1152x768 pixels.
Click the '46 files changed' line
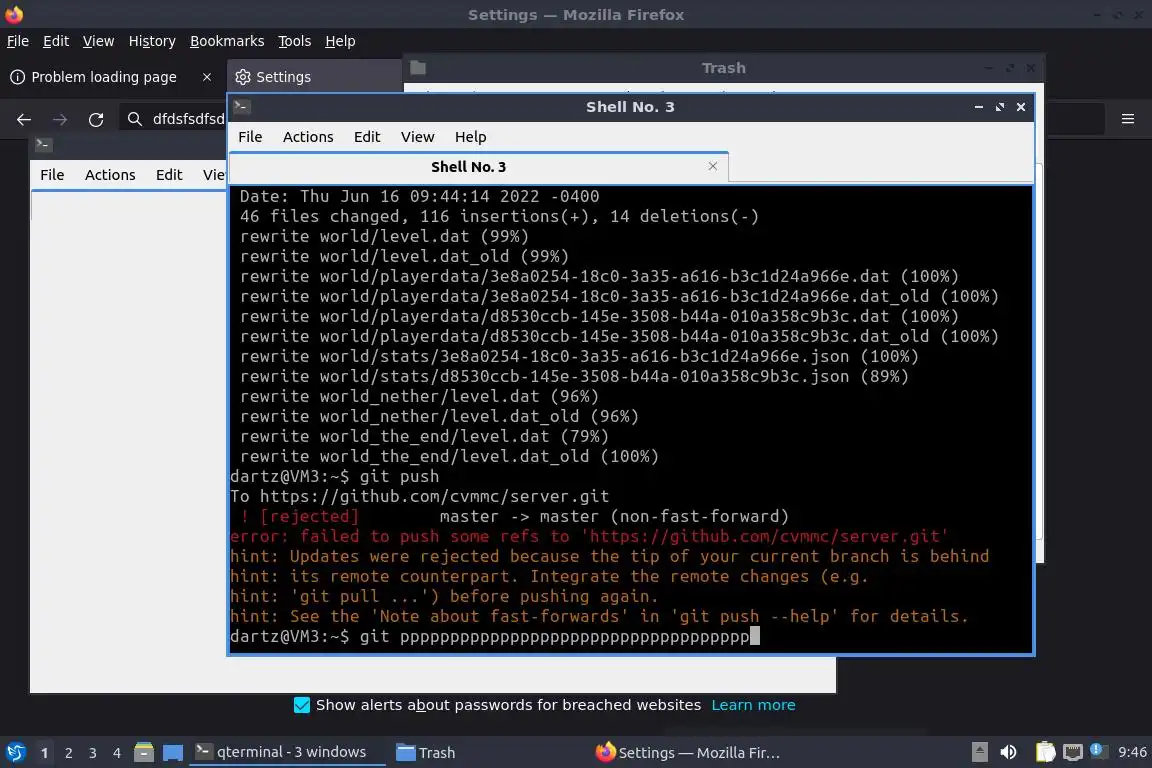click(x=499, y=217)
